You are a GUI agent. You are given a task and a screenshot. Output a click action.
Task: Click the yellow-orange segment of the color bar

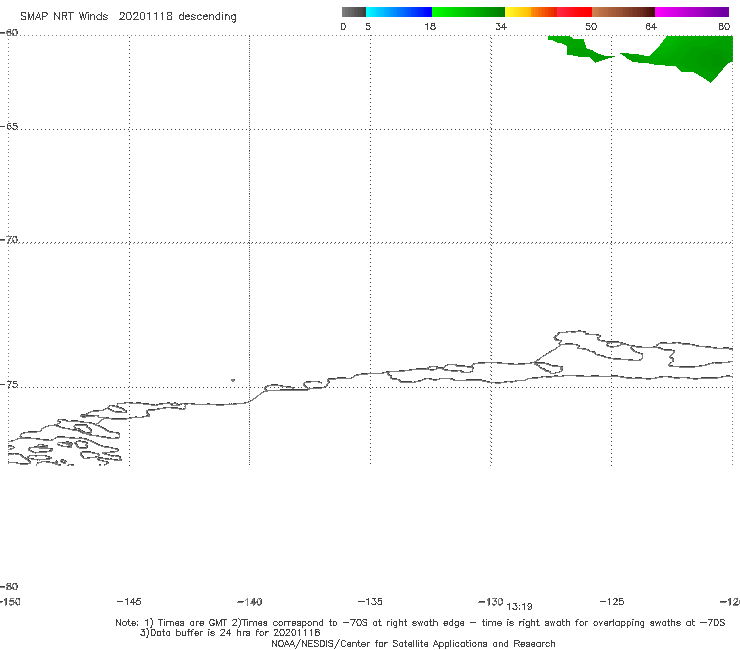pos(531,12)
